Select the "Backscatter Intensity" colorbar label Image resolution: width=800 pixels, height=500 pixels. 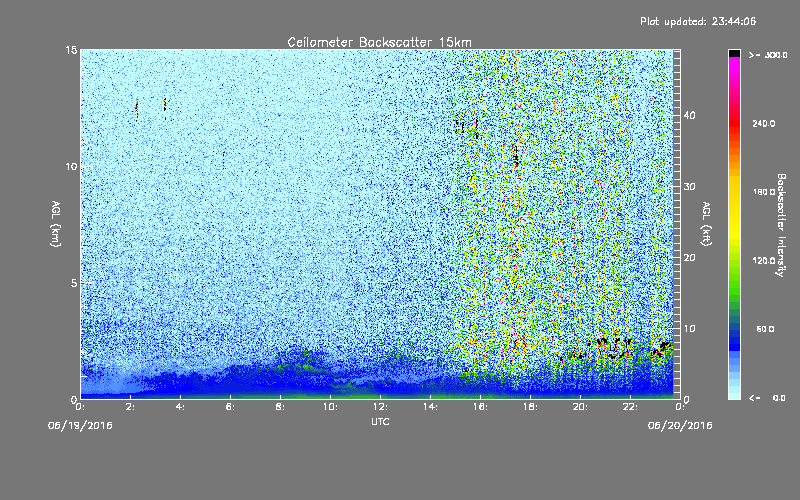click(x=781, y=225)
